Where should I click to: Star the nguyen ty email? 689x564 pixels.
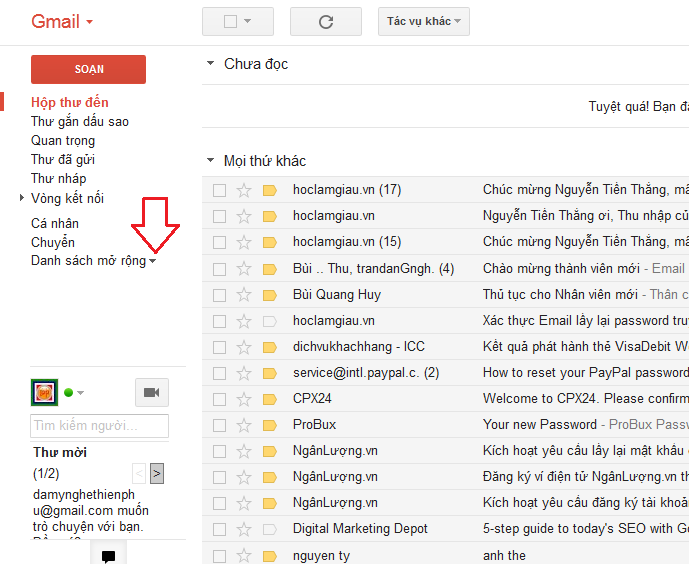point(244,556)
